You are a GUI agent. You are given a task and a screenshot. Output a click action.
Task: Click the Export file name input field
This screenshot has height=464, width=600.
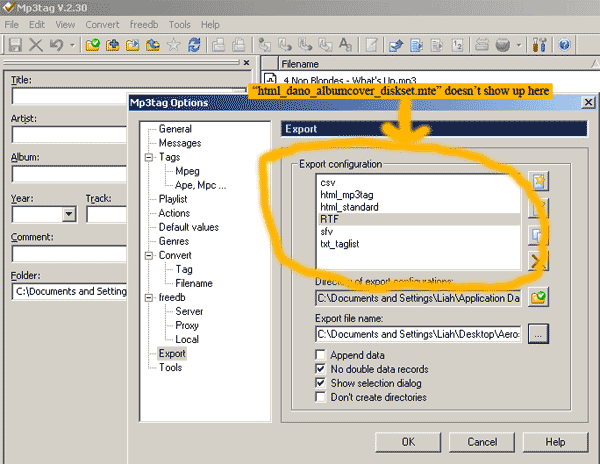tap(418, 334)
